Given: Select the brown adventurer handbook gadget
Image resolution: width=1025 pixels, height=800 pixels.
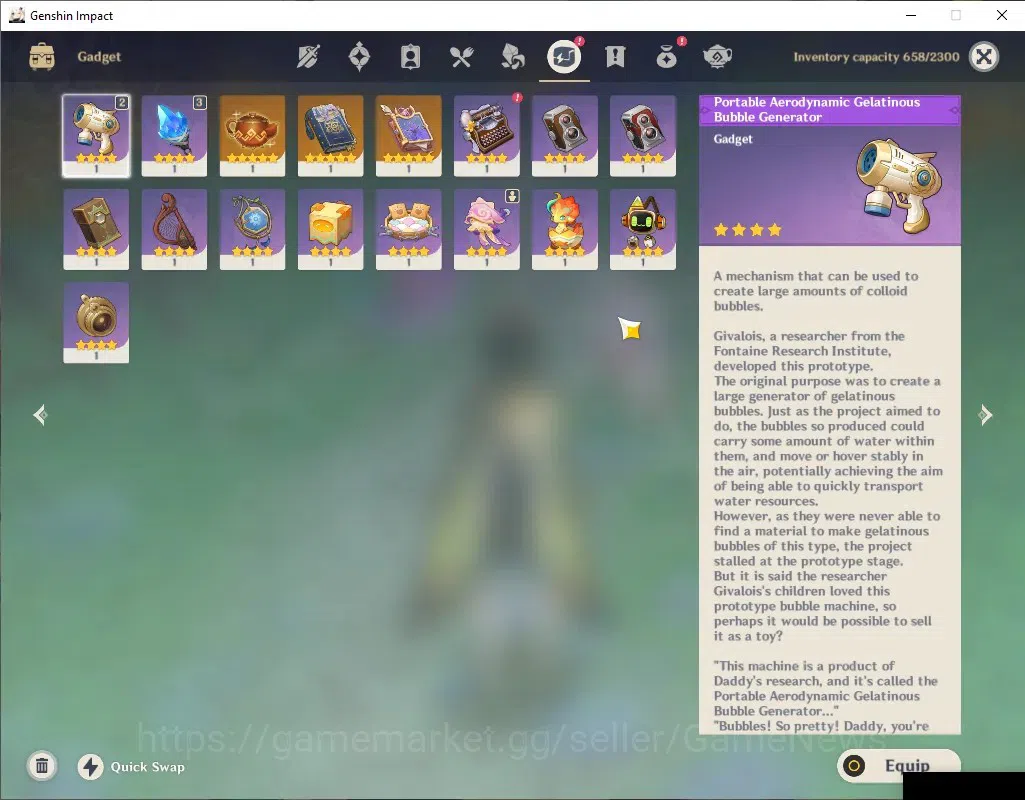Looking at the screenshot, I should 96,229.
